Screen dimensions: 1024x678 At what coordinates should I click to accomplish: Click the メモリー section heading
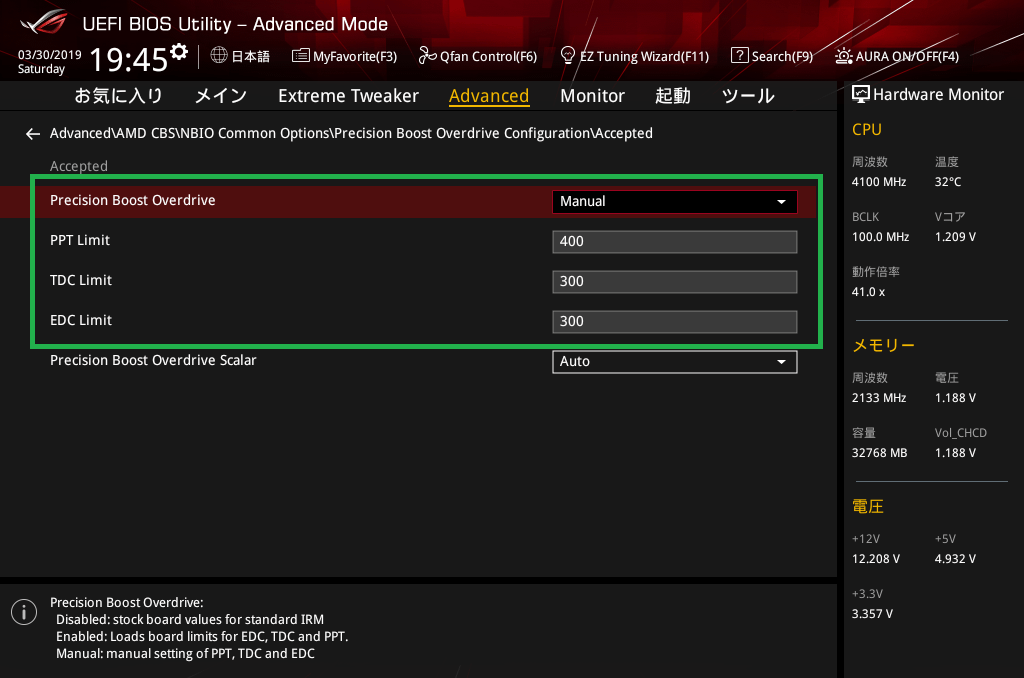(x=884, y=346)
